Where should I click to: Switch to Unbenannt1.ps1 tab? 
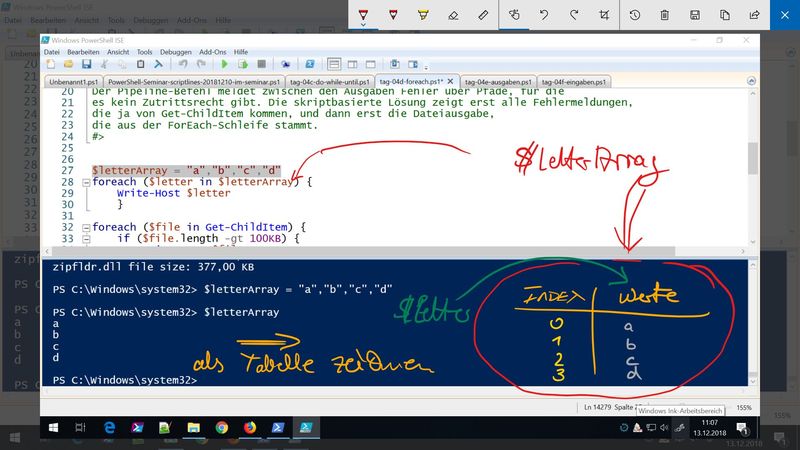pyautogui.click(x=73, y=82)
